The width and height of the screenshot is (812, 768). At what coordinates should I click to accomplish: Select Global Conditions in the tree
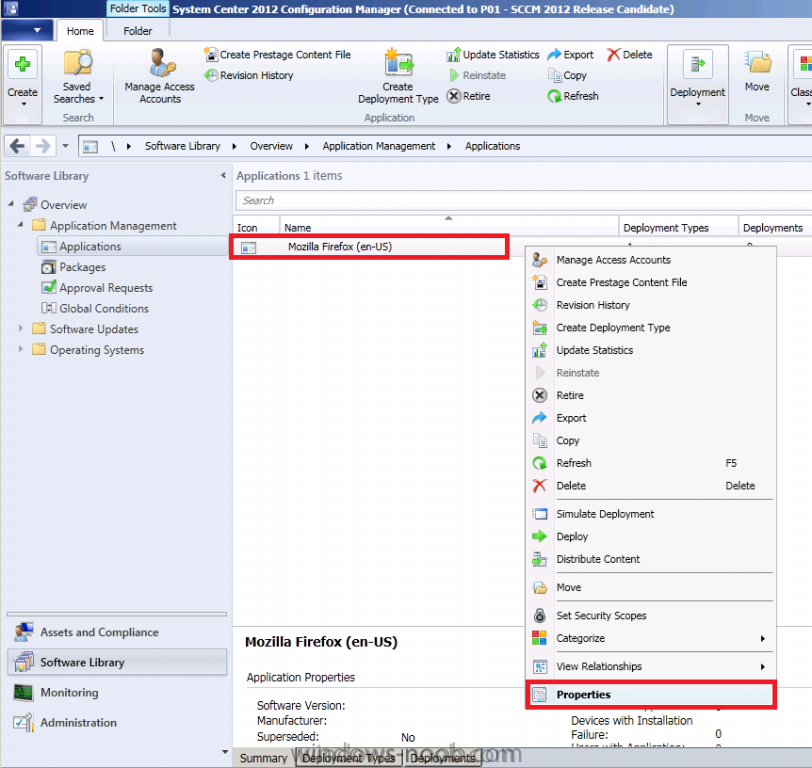[104, 309]
